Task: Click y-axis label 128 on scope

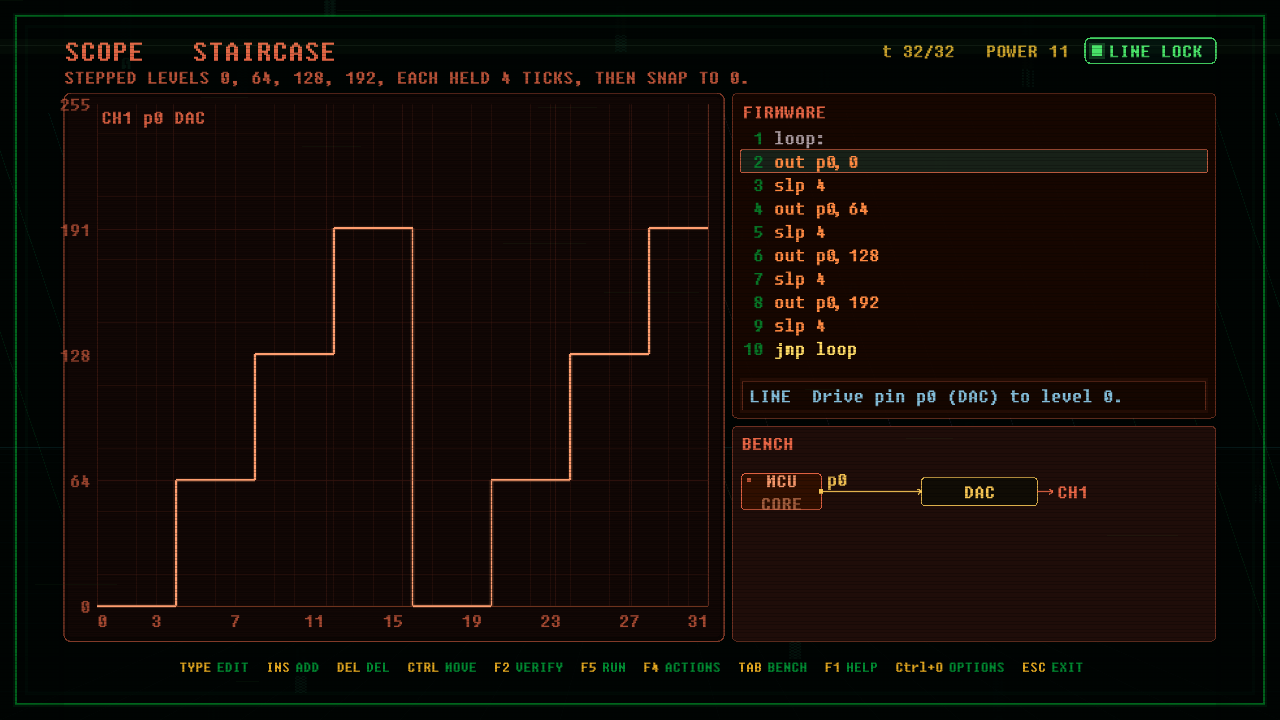Action: pos(76,356)
